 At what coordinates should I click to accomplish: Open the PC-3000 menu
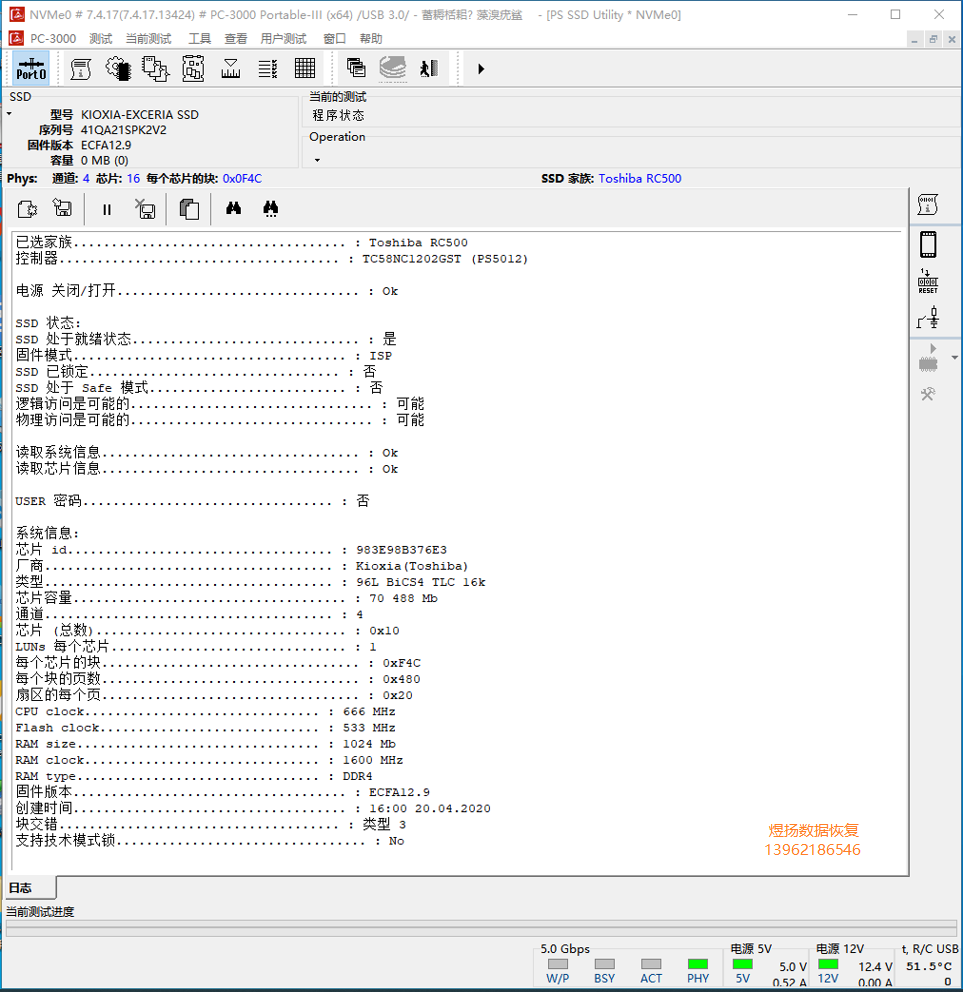(x=53, y=39)
